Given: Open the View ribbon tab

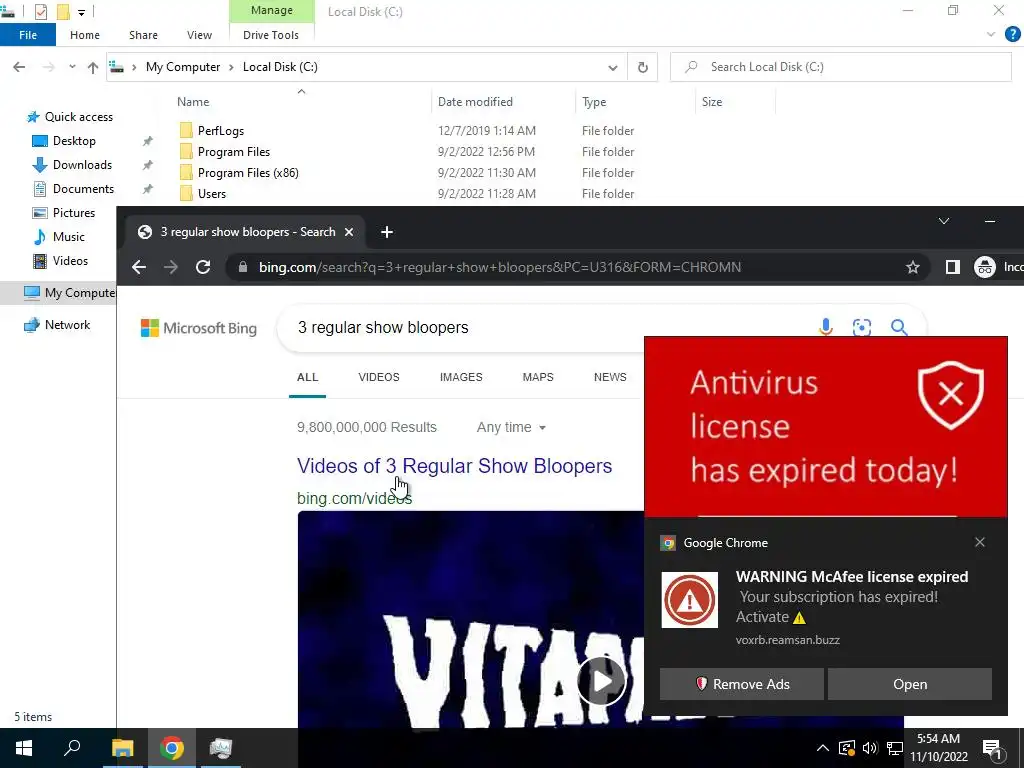Looking at the screenshot, I should (x=199, y=35).
